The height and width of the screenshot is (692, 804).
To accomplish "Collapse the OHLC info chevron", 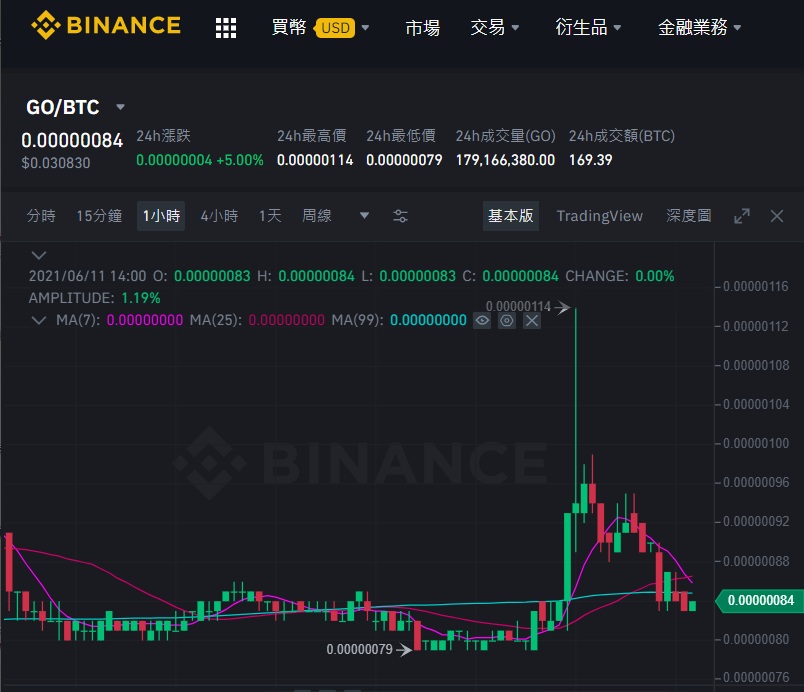I will click(39, 255).
